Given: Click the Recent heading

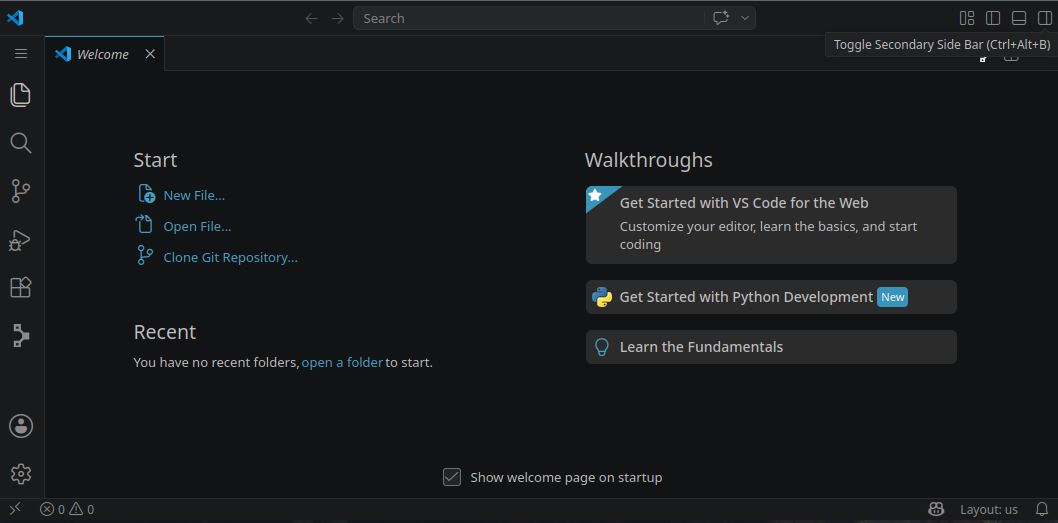Looking at the screenshot, I should [x=165, y=332].
